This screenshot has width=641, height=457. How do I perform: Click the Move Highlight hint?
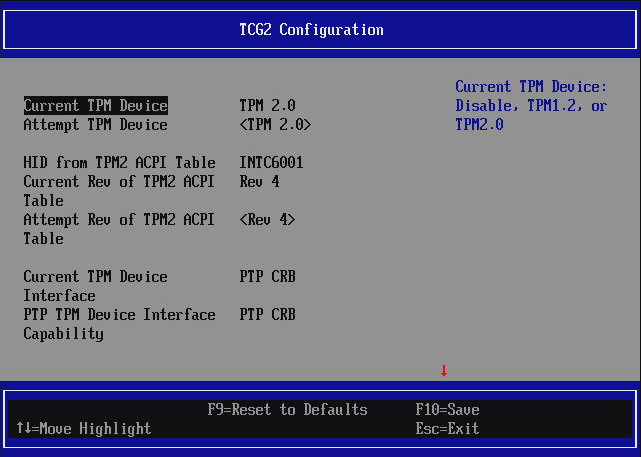point(84,428)
